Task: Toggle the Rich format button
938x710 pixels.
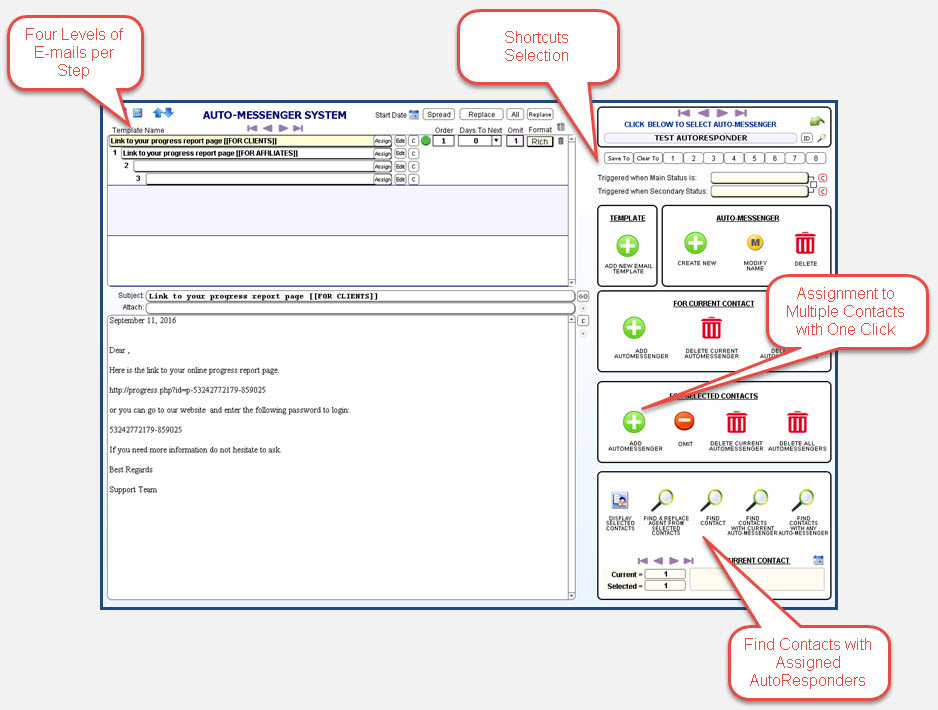Action: coord(540,141)
